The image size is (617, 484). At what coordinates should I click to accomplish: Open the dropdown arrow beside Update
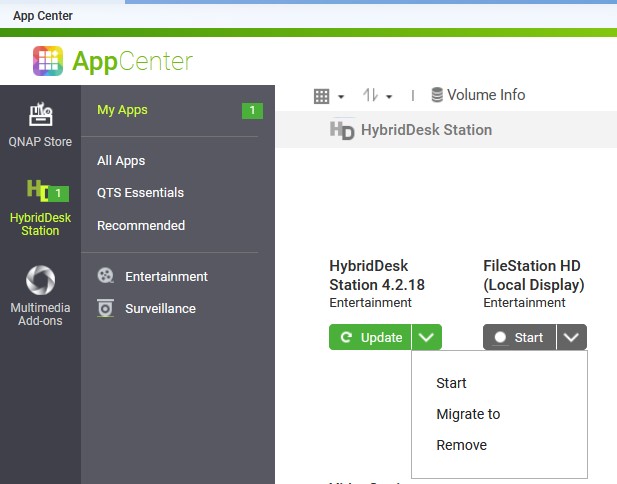427,337
